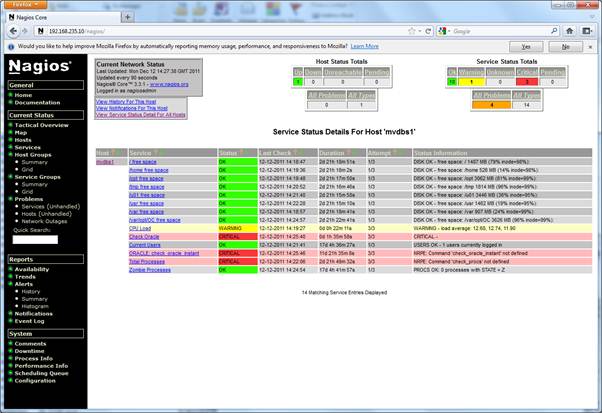Image resolution: width=602 pixels, height=413 pixels.
Task: Select the Nagios Core browser tab
Action: pyautogui.click(x=64, y=17)
